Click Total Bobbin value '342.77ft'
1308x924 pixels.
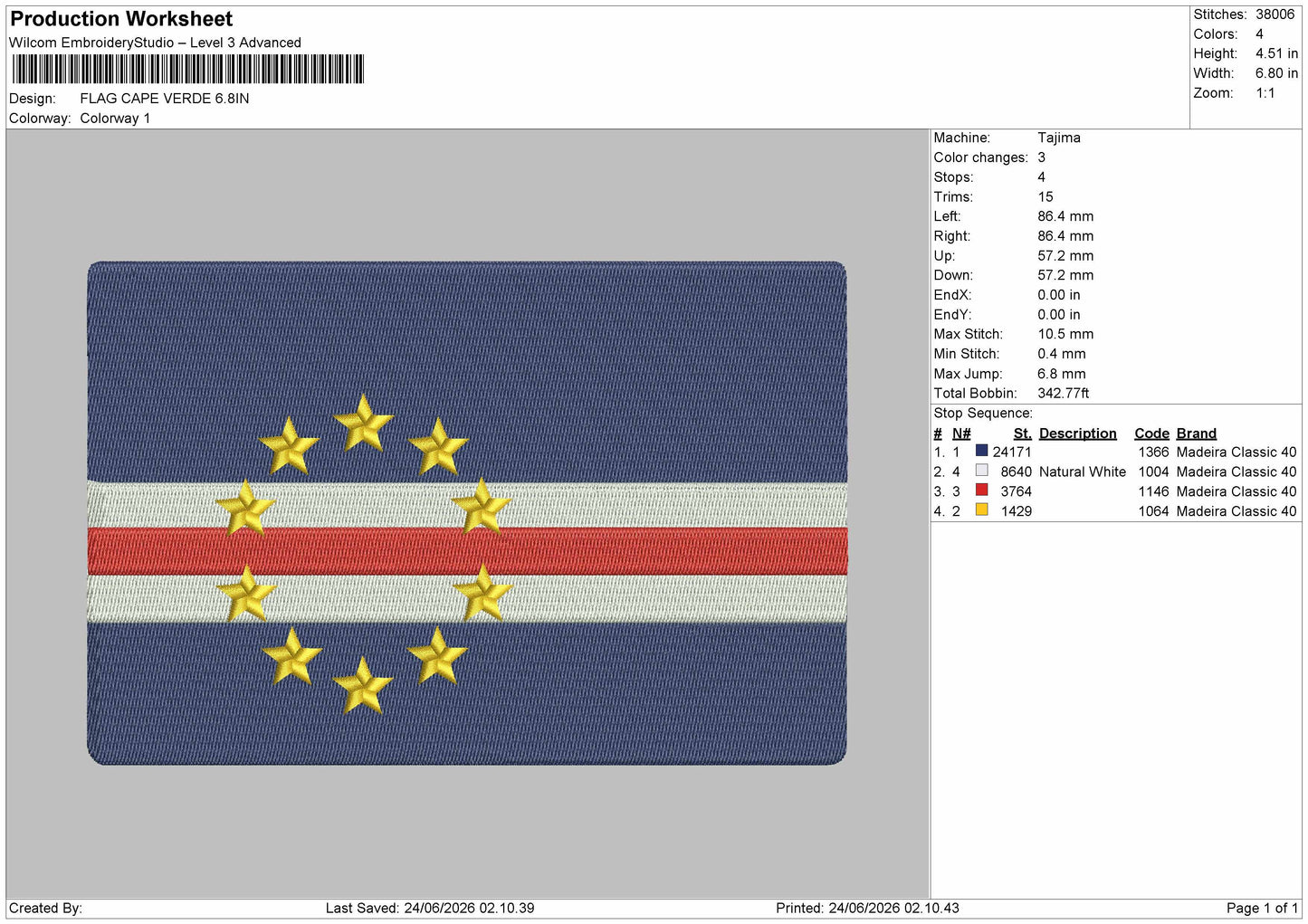[x=1064, y=394]
